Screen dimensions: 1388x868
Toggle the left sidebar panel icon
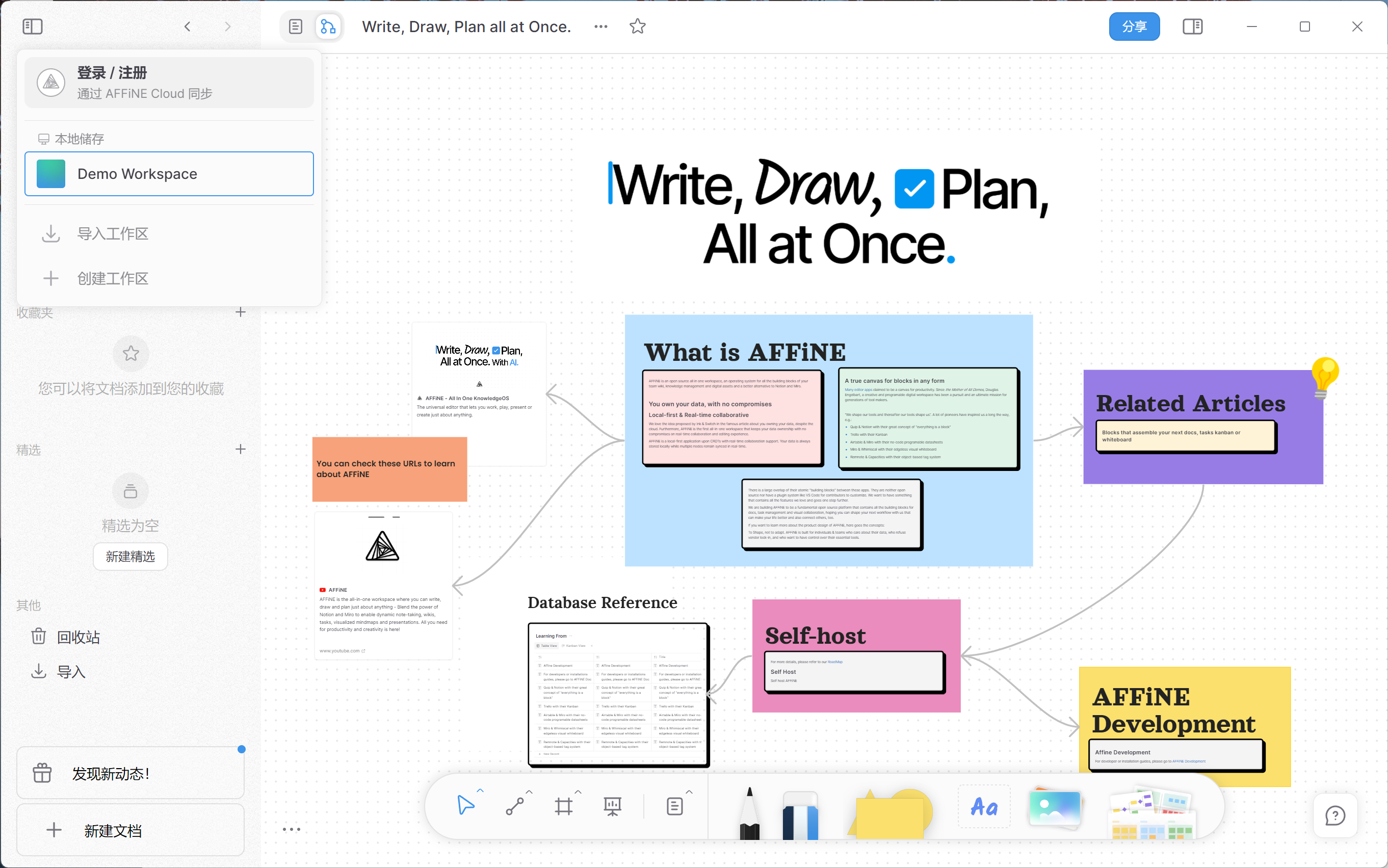click(32, 27)
